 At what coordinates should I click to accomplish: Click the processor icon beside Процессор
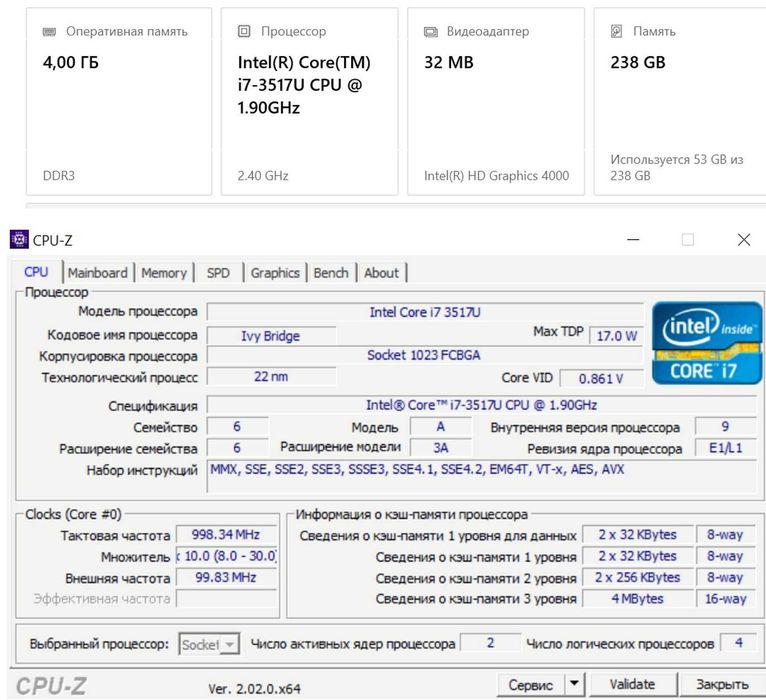pos(244,31)
